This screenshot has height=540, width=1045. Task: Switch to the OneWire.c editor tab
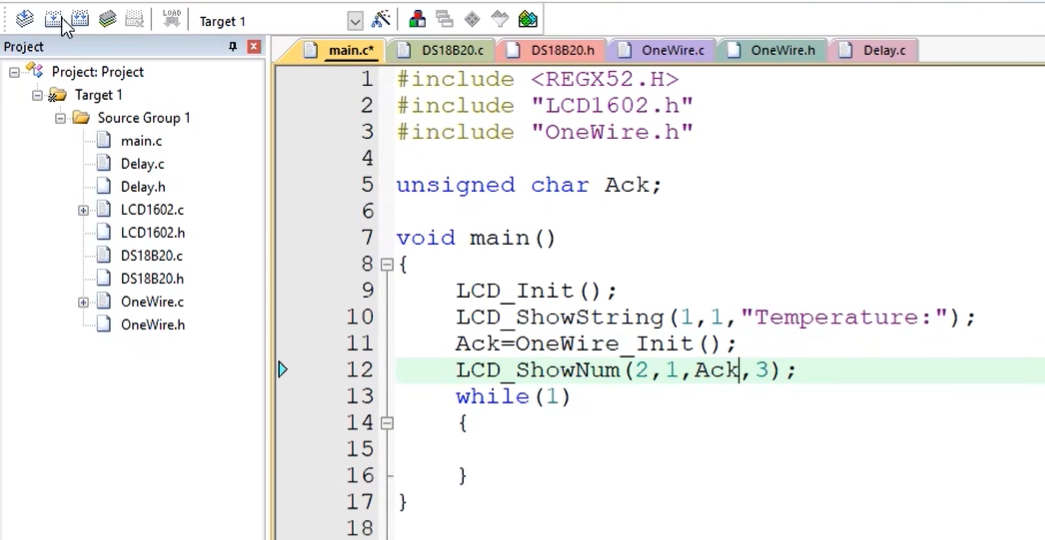pyautogui.click(x=662, y=50)
